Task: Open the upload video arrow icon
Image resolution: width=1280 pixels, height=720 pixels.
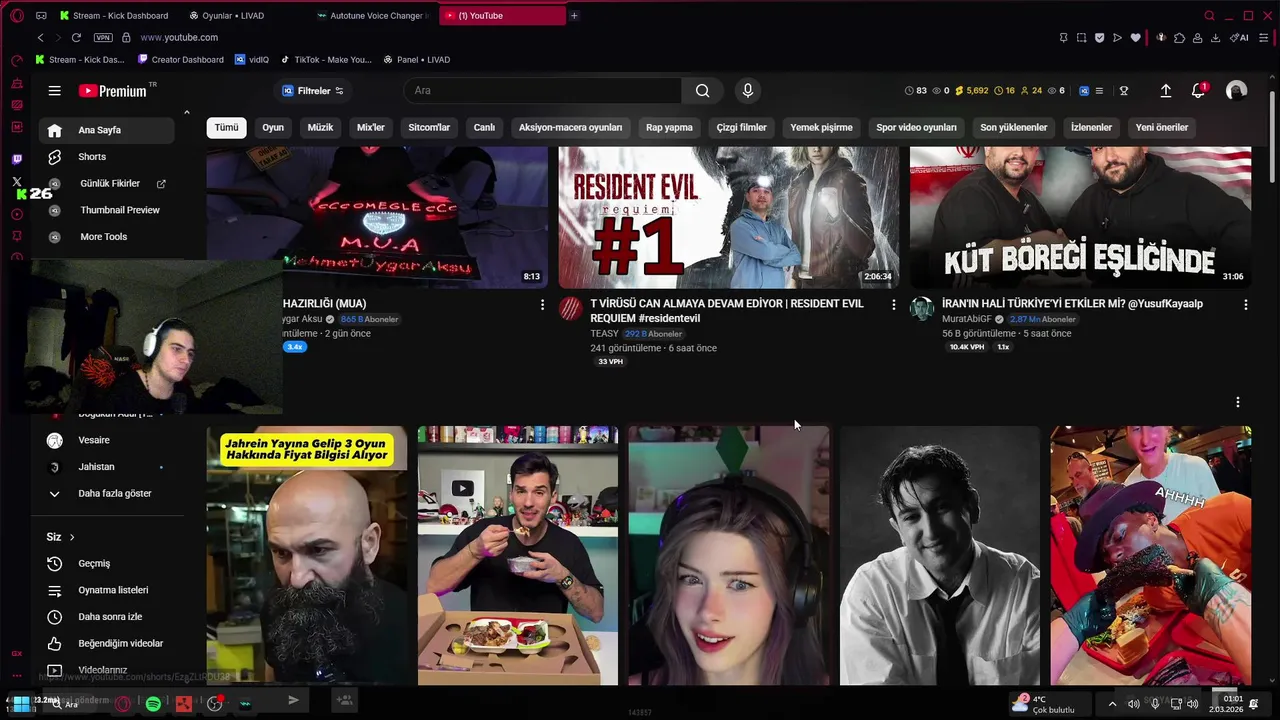Action: click(1165, 91)
